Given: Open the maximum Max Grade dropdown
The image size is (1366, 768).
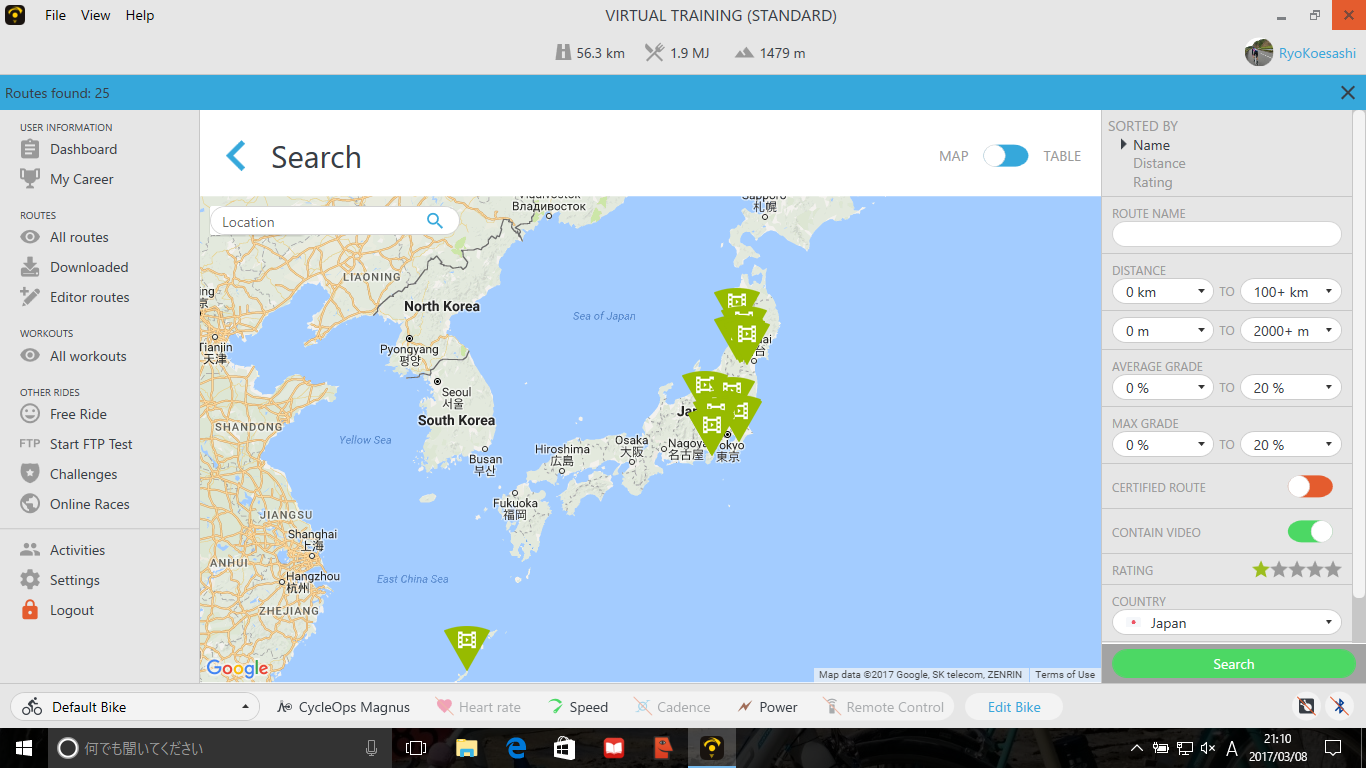Looking at the screenshot, I should 1290,445.
